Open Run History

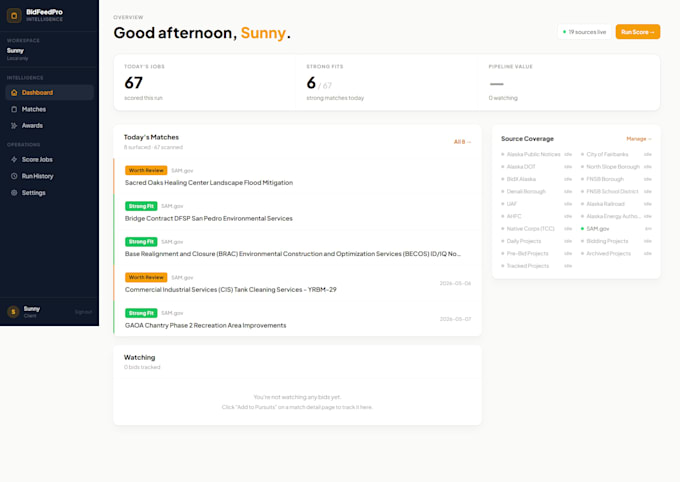pyautogui.click(x=49, y=176)
